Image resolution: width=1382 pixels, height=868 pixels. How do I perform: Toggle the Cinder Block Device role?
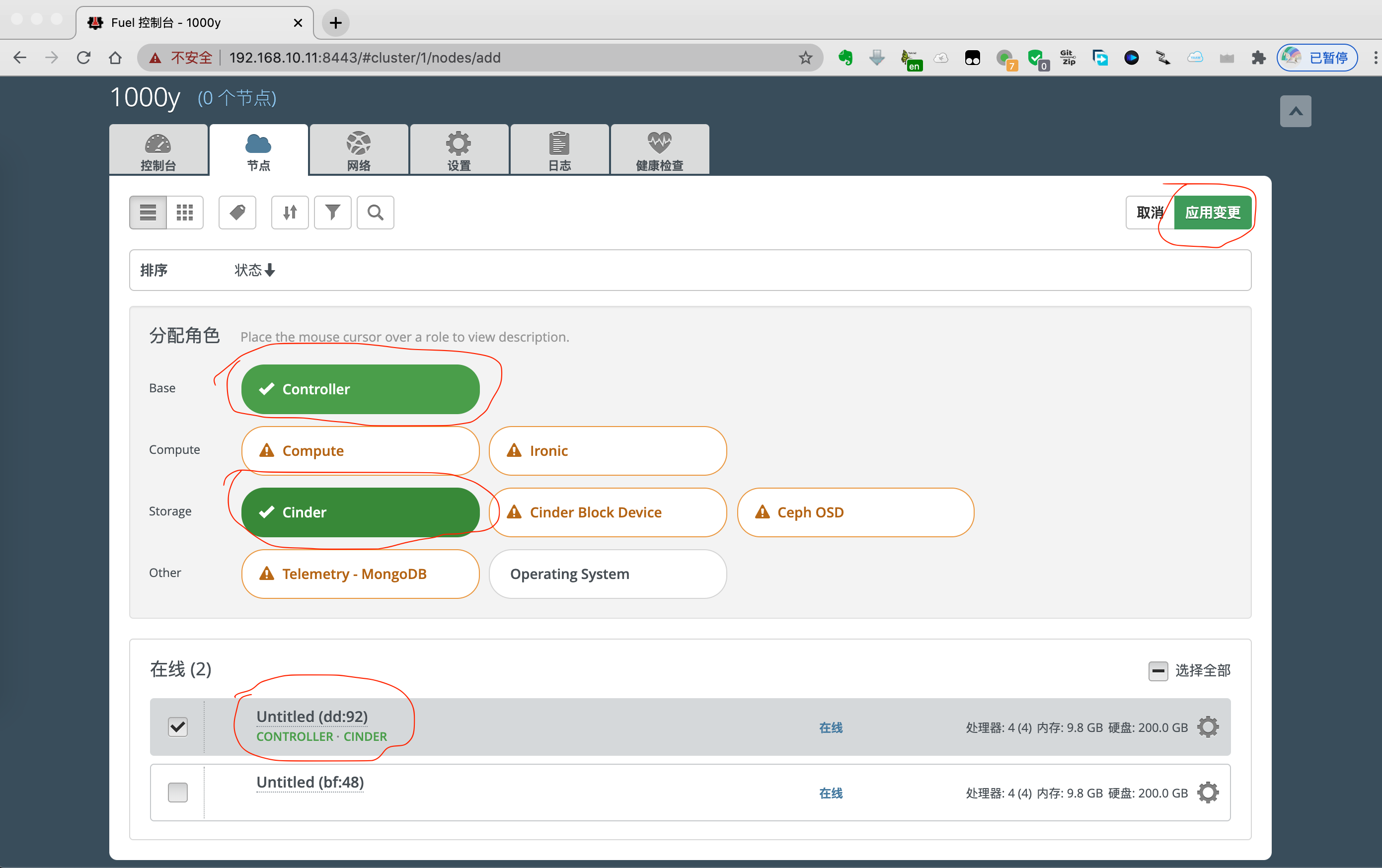(x=608, y=512)
